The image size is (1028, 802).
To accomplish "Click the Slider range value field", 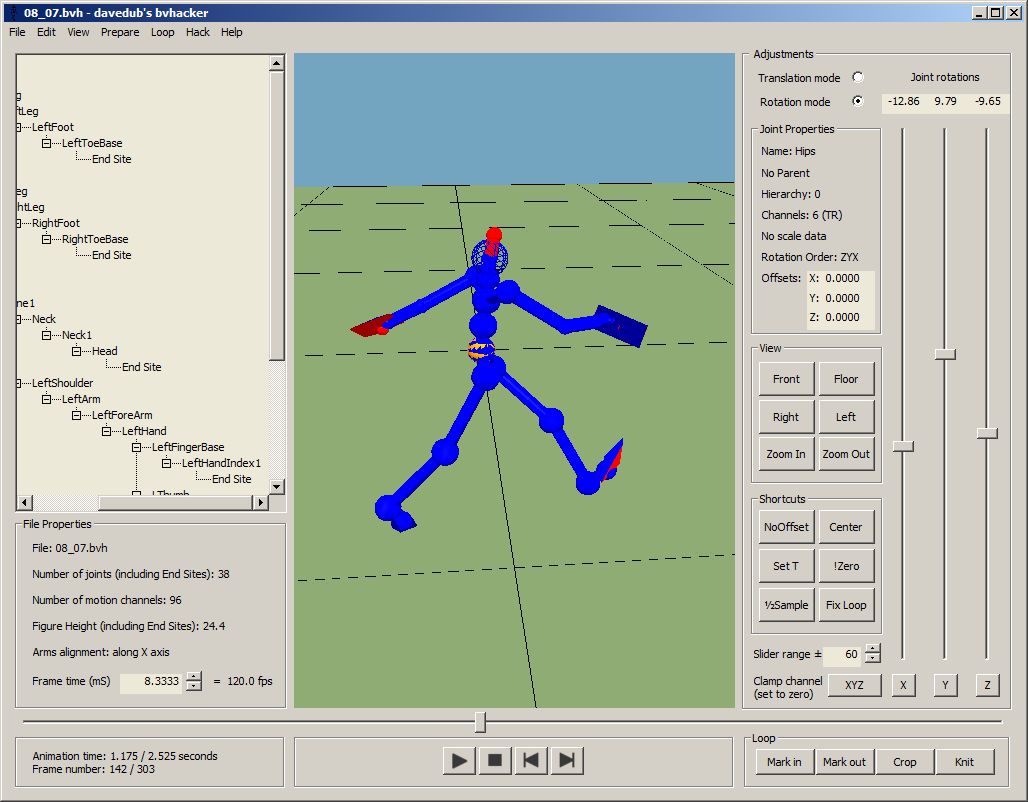I will (x=842, y=654).
